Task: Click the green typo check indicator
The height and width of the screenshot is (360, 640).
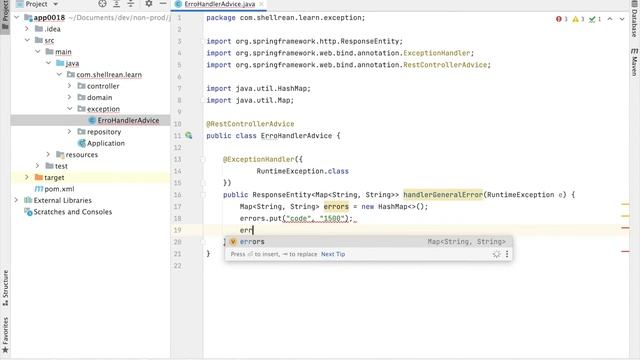Action: click(x=594, y=19)
